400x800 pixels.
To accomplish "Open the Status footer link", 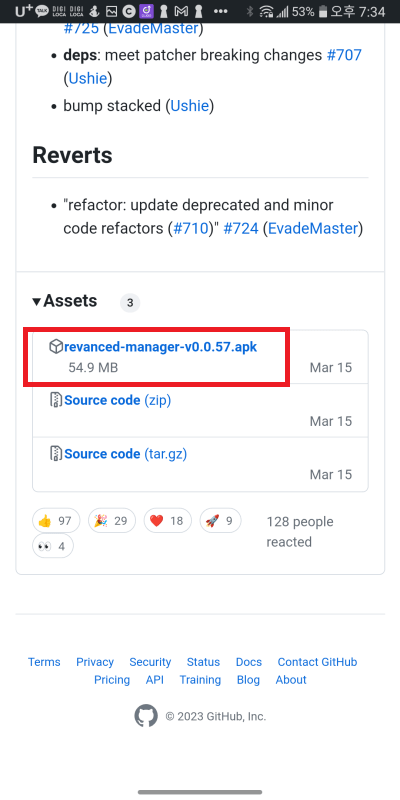I will 203,662.
